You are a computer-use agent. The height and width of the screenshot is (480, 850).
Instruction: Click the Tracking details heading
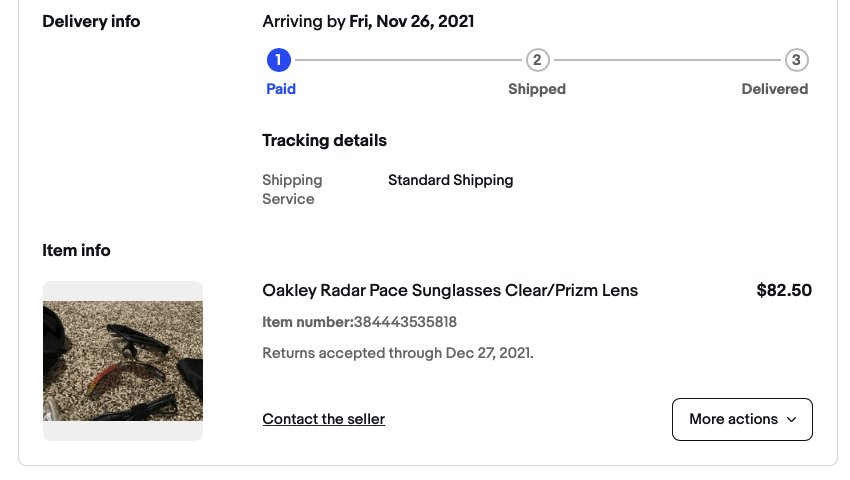click(x=324, y=140)
